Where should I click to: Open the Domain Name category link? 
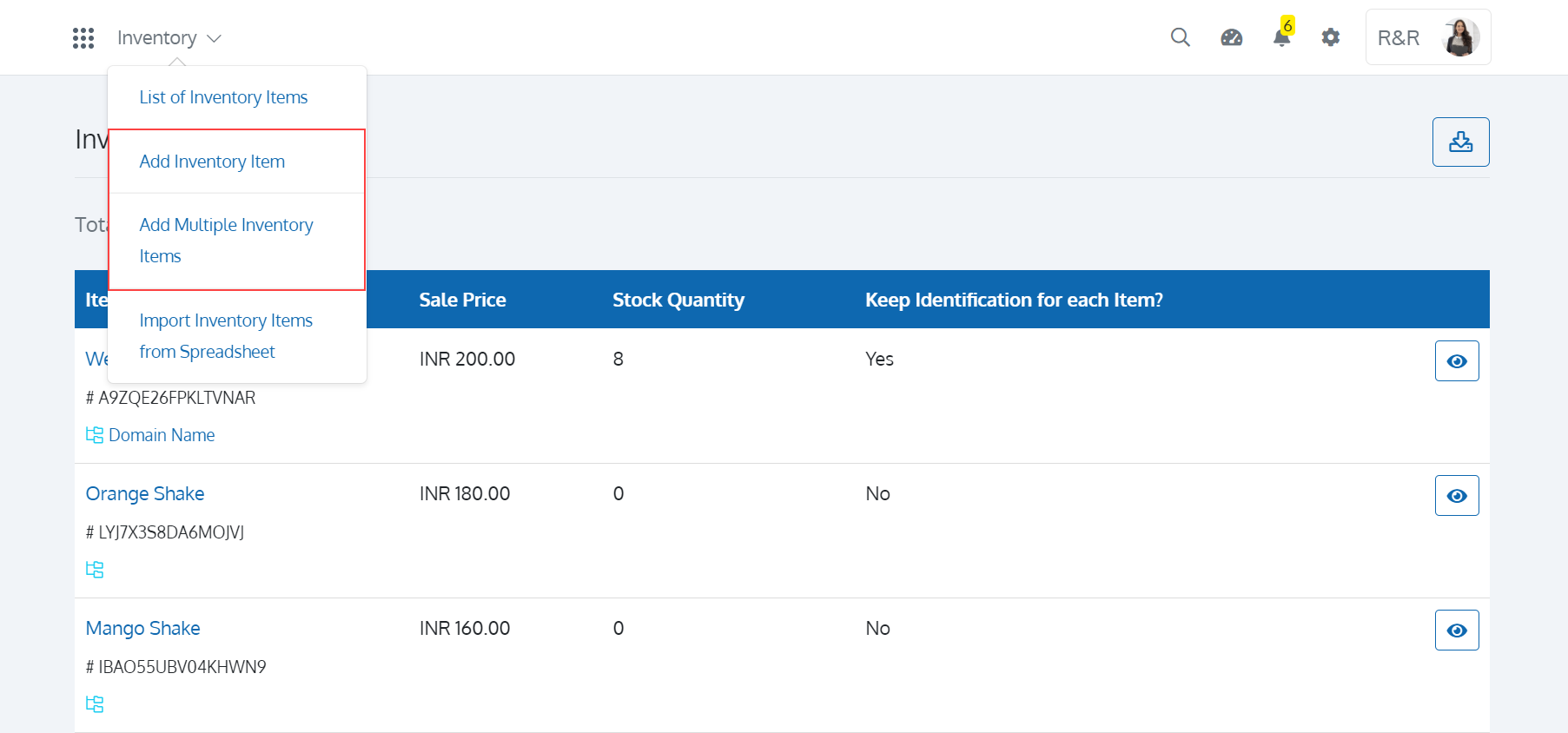tap(162, 434)
